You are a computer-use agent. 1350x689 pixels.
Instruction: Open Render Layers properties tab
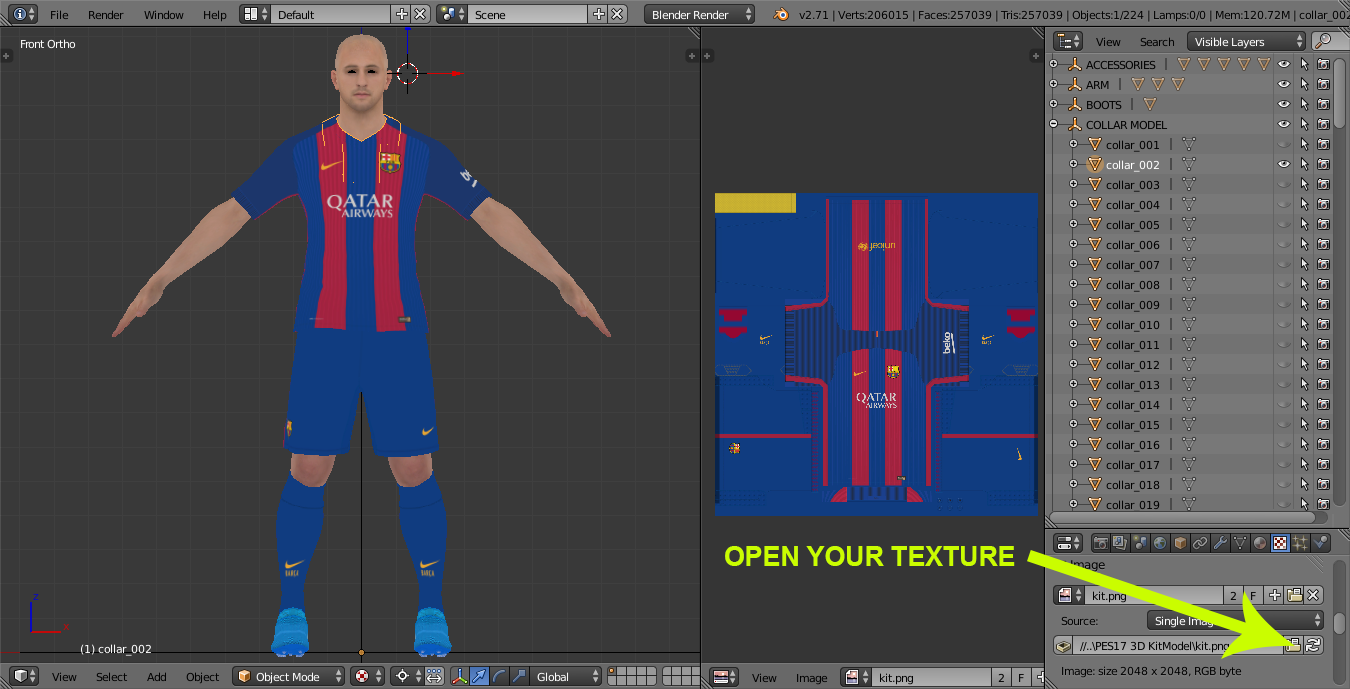pyautogui.click(x=1120, y=543)
